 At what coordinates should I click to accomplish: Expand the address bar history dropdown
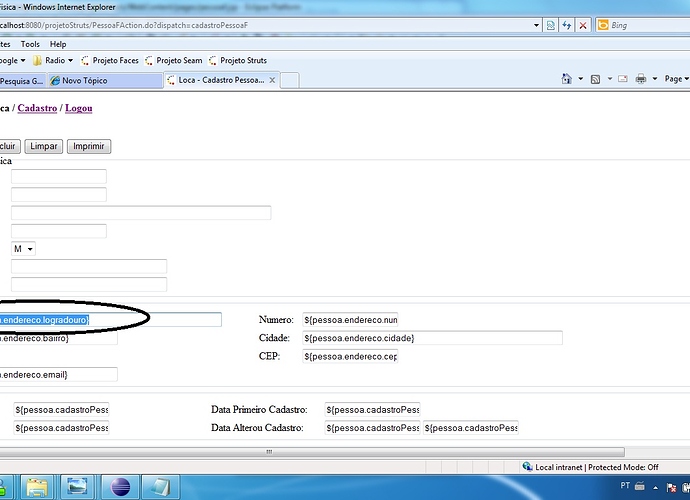[x=536, y=26]
